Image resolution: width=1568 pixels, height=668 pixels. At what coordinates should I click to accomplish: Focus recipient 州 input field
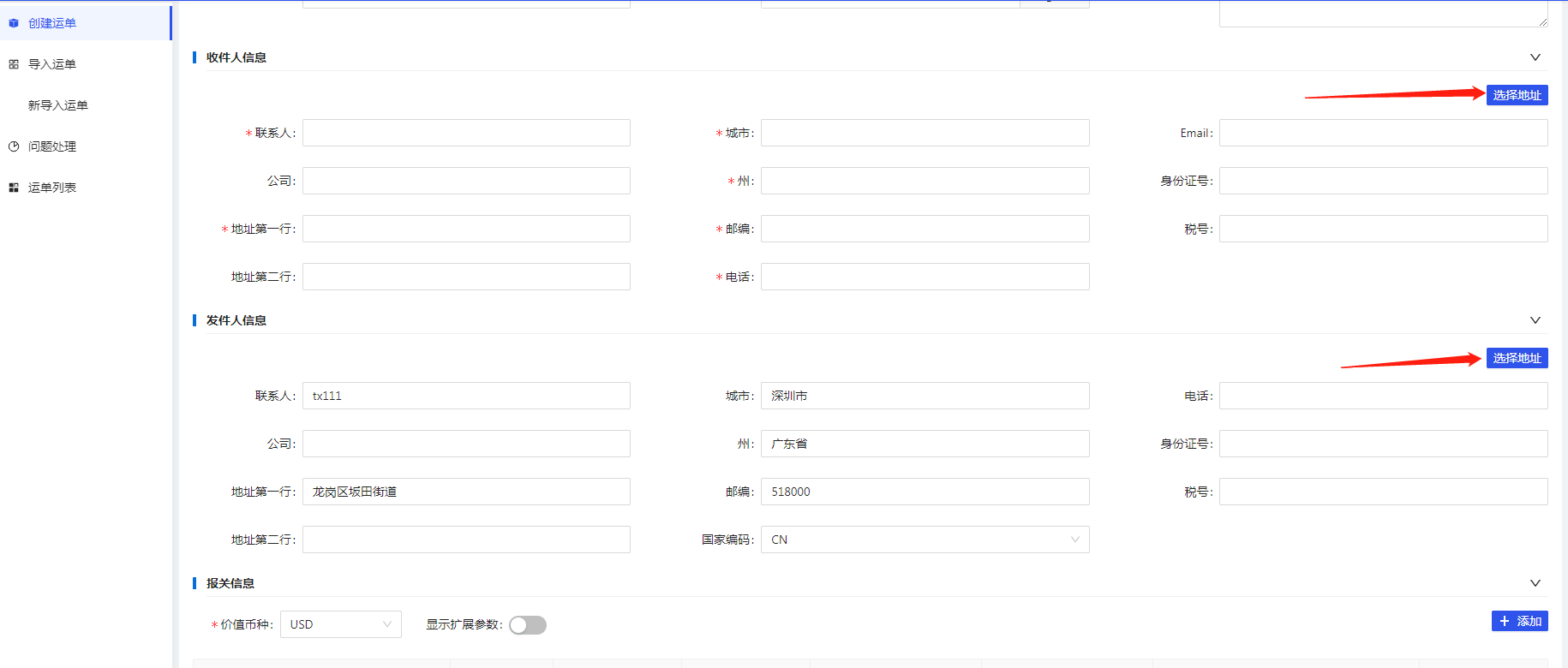tap(925, 181)
